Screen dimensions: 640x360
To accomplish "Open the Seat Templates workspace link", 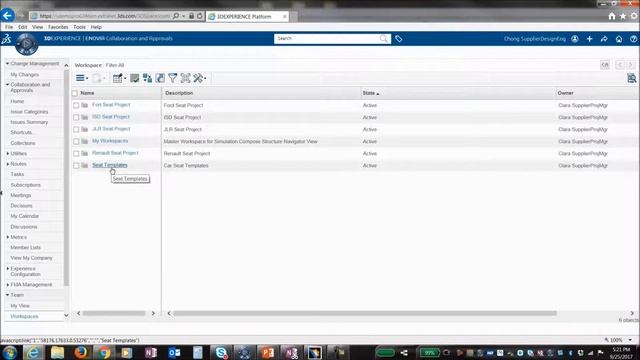I will tap(110, 165).
